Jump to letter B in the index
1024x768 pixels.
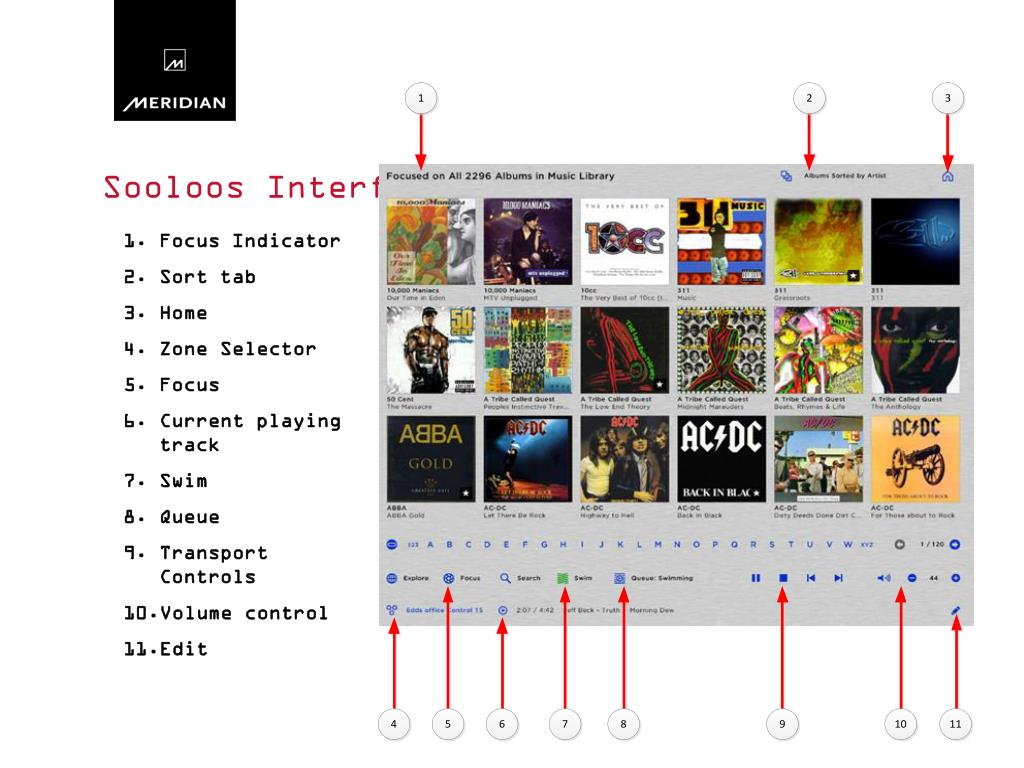coord(449,544)
